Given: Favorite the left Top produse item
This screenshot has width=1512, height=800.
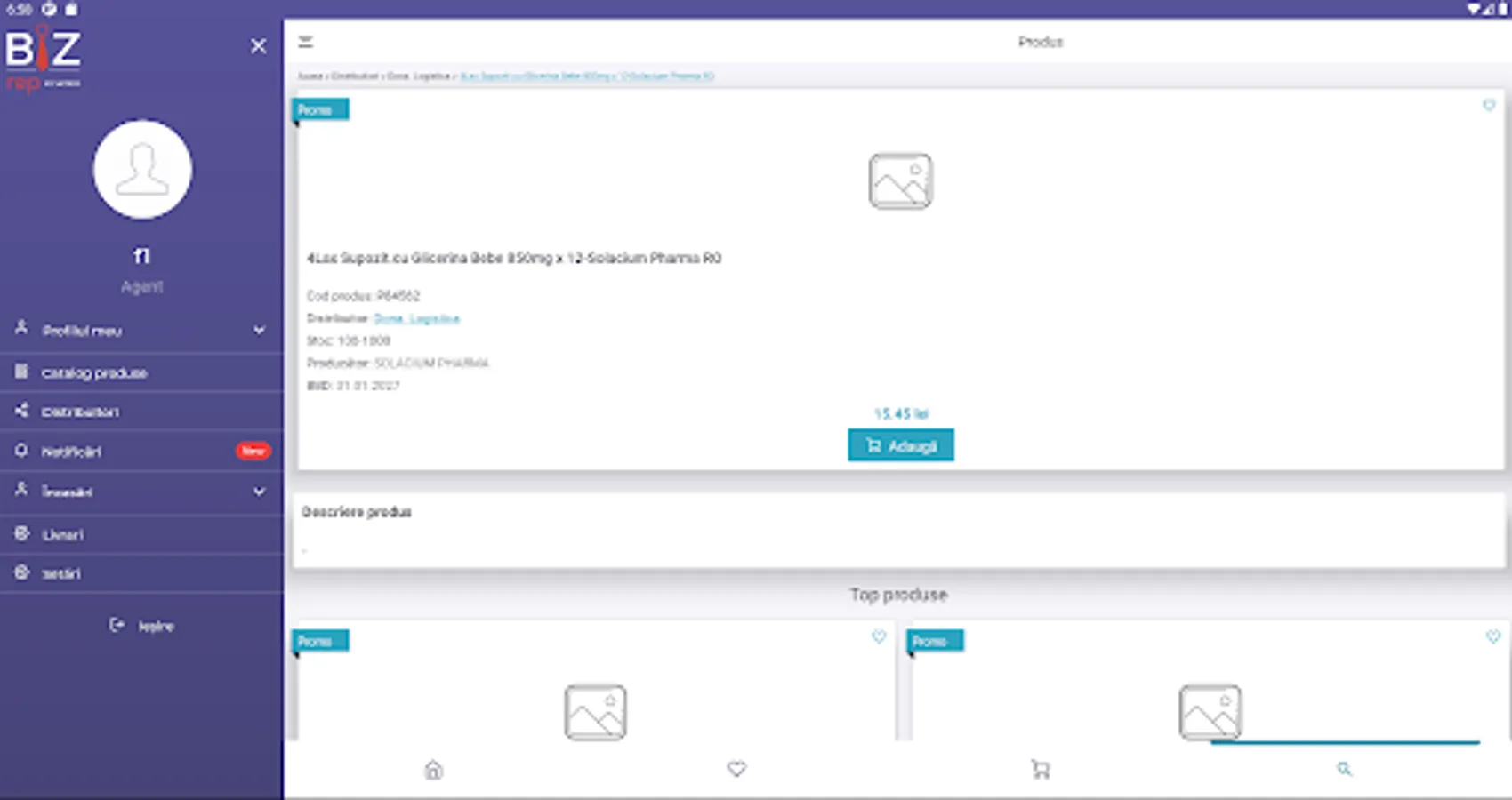Looking at the screenshot, I should pyautogui.click(x=881, y=636).
